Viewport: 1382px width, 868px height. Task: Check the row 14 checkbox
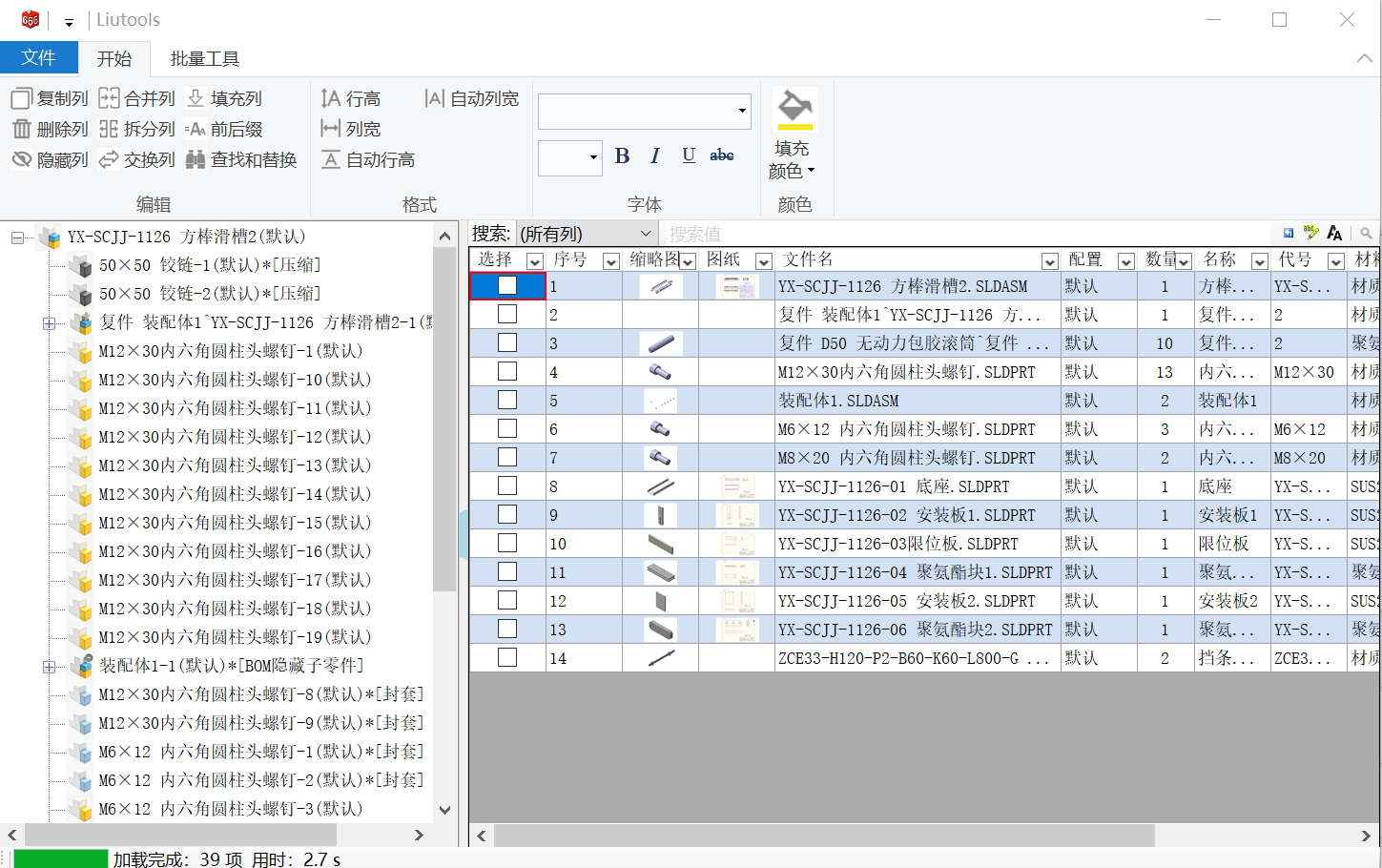(x=507, y=657)
